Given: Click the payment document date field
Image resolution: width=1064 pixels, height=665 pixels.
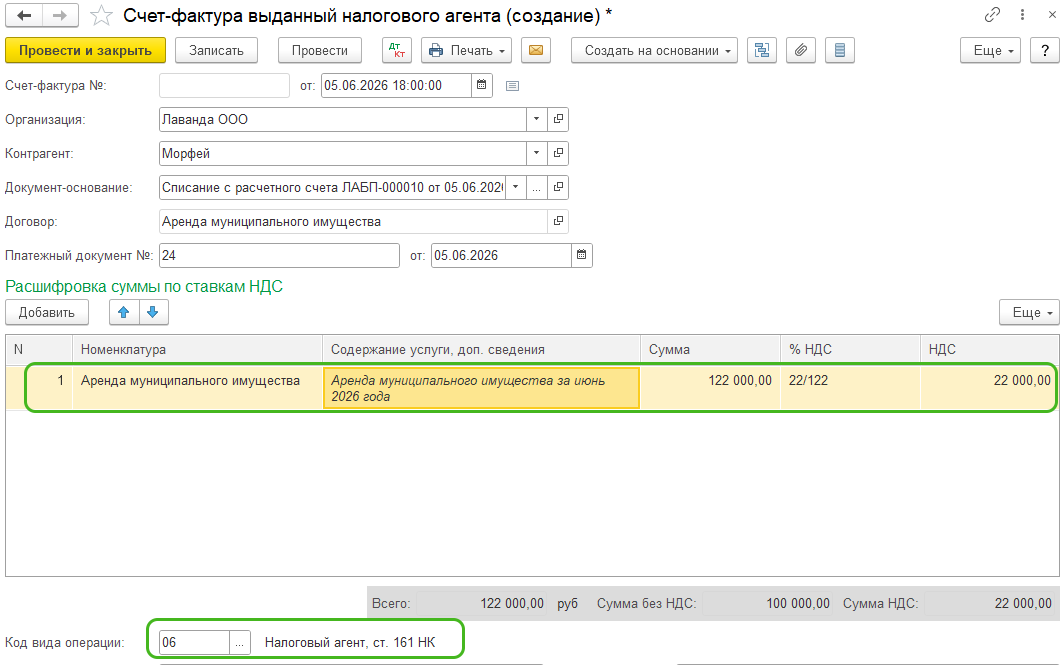Looking at the screenshot, I should point(501,255).
